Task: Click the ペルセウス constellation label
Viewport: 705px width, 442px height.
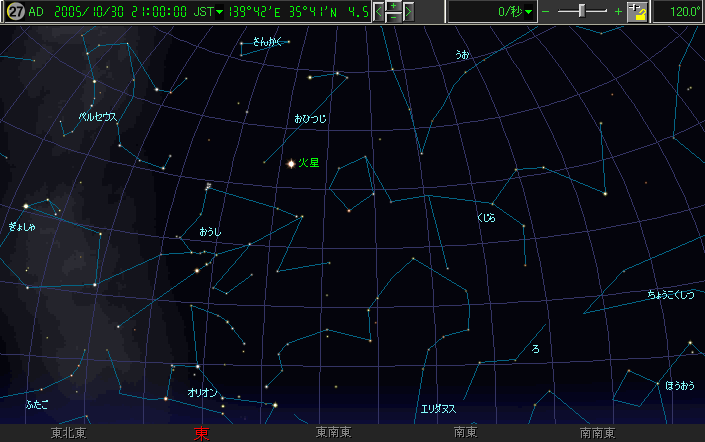Action: tap(98, 116)
